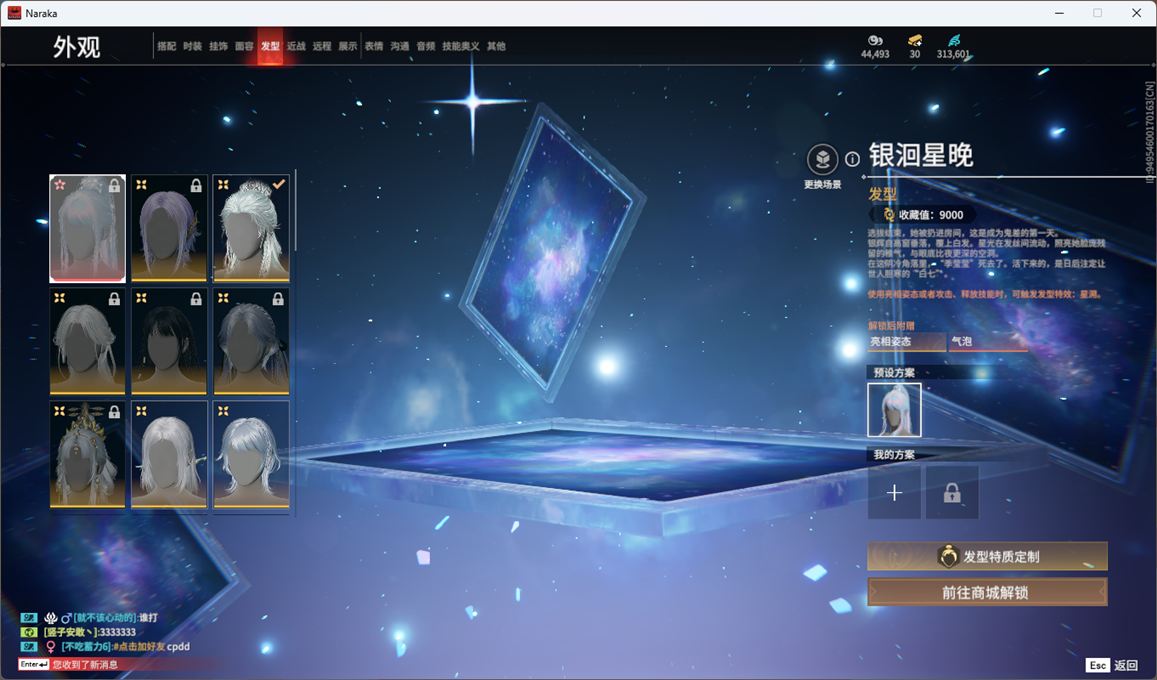Click the 更换场景 scene change icon
The height and width of the screenshot is (680, 1157).
click(822, 160)
